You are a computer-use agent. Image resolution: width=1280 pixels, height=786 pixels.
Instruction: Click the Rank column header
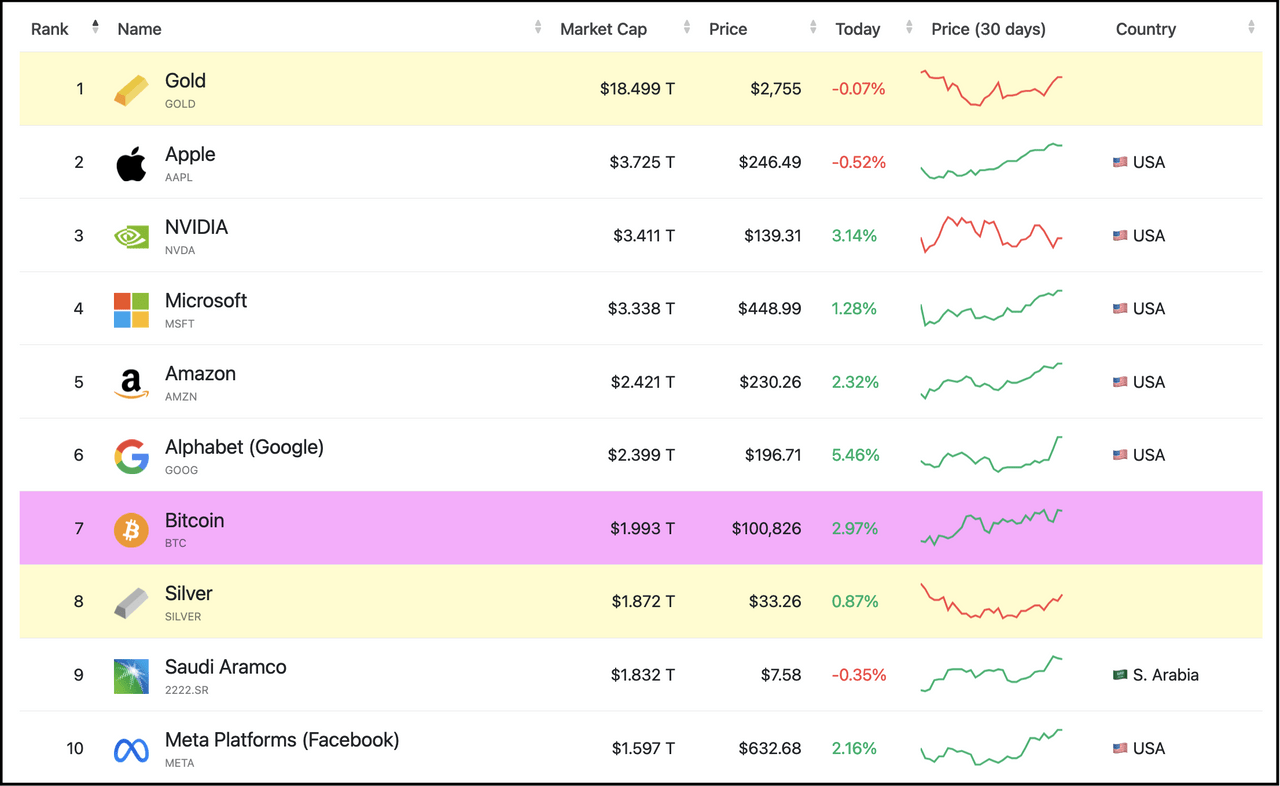pos(50,29)
